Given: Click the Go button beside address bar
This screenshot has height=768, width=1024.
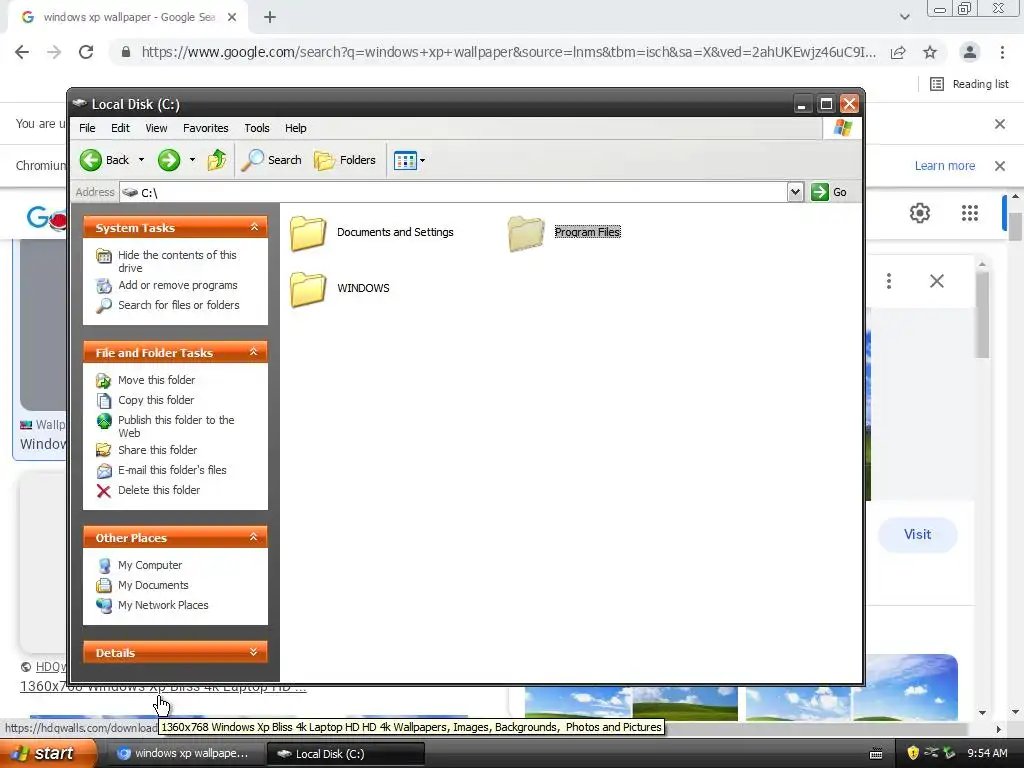Looking at the screenshot, I should coord(829,192).
